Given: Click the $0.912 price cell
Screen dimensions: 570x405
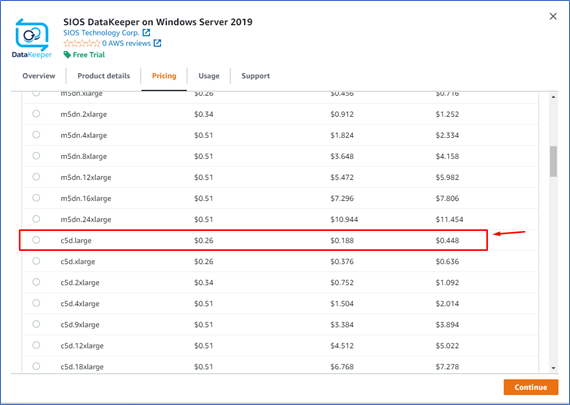Looking at the screenshot, I should 342,115.
